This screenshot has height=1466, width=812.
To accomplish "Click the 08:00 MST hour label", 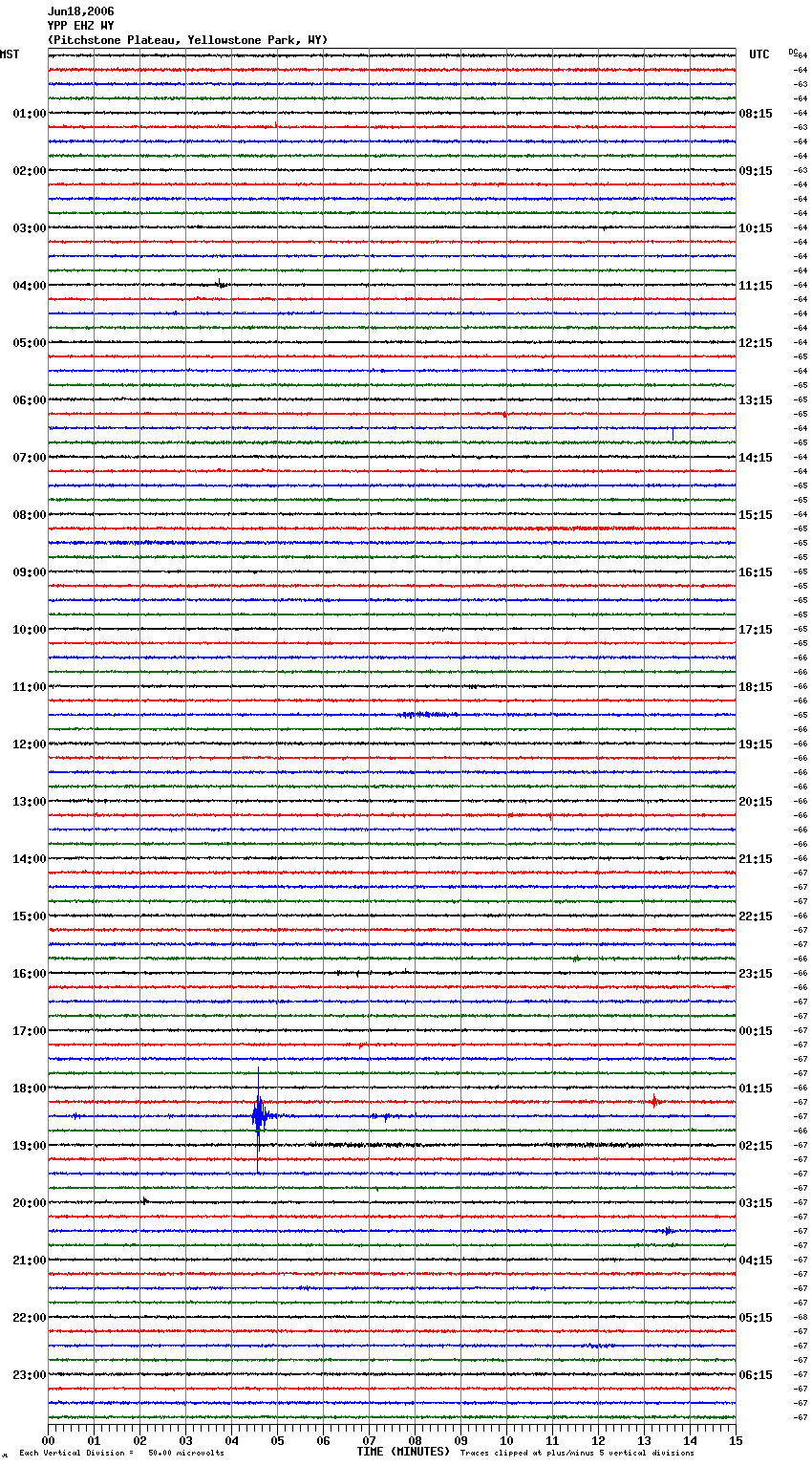I will tap(30, 515).
